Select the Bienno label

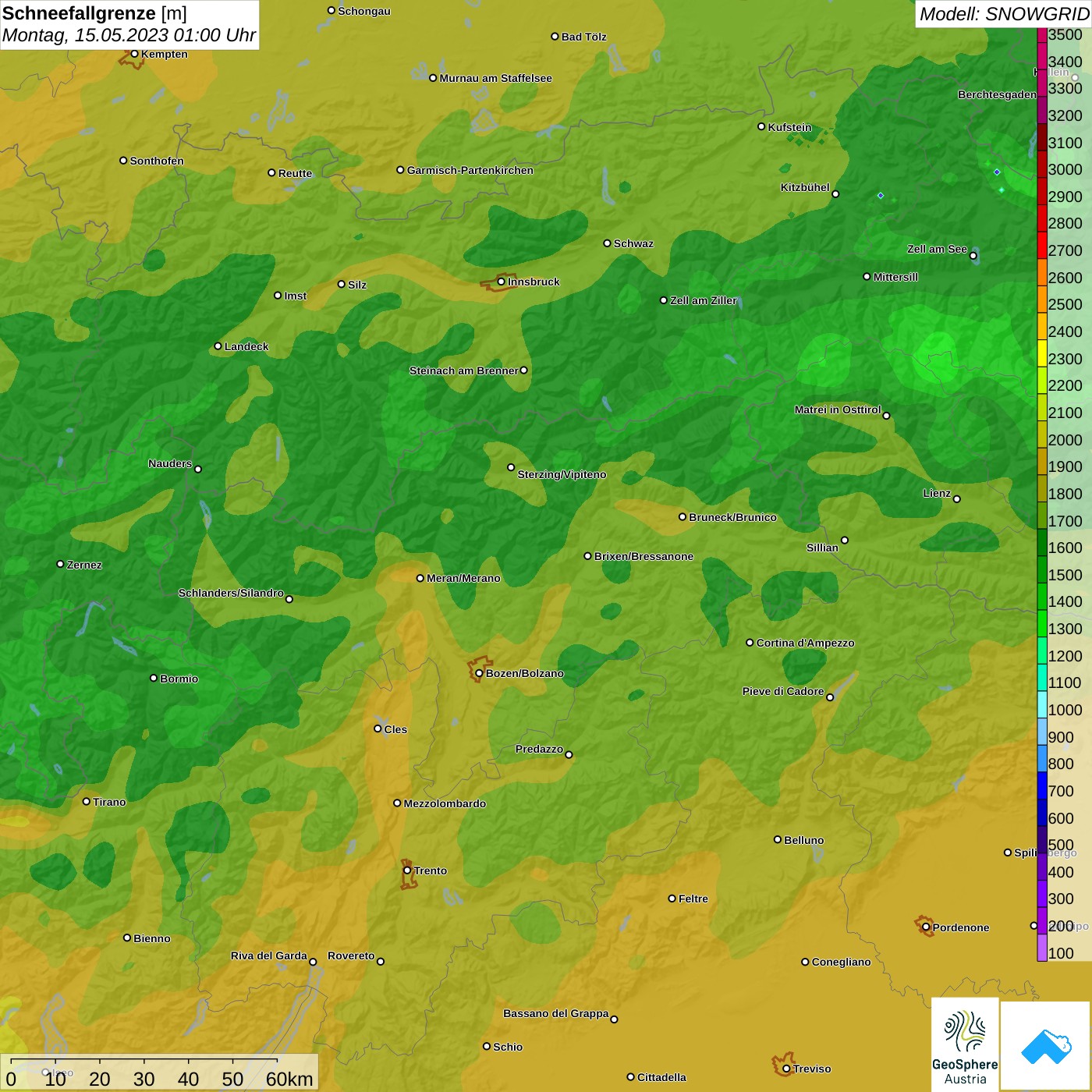(x=151, y=938)
